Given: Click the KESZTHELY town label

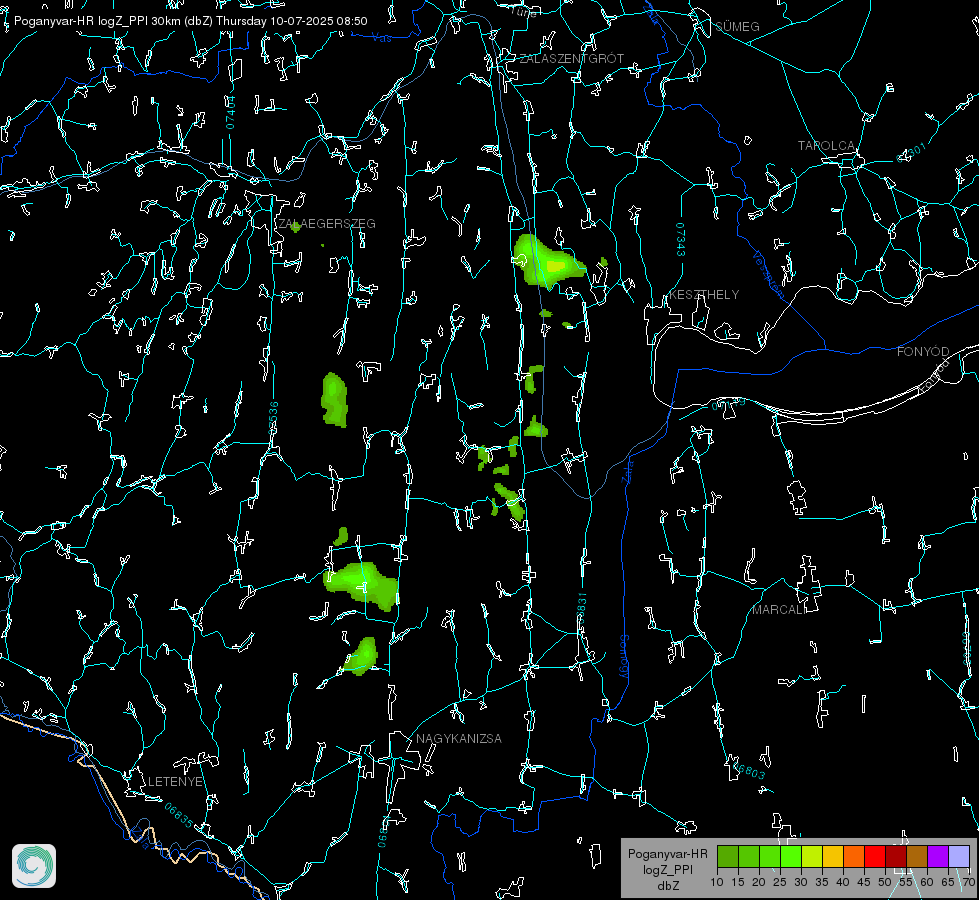Looking at the screenshot, I should [x=704, y=294].
